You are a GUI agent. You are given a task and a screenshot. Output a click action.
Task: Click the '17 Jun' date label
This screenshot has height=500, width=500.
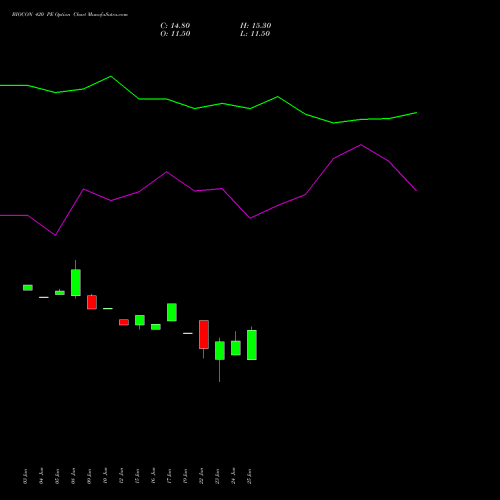[x=169, y=476]
